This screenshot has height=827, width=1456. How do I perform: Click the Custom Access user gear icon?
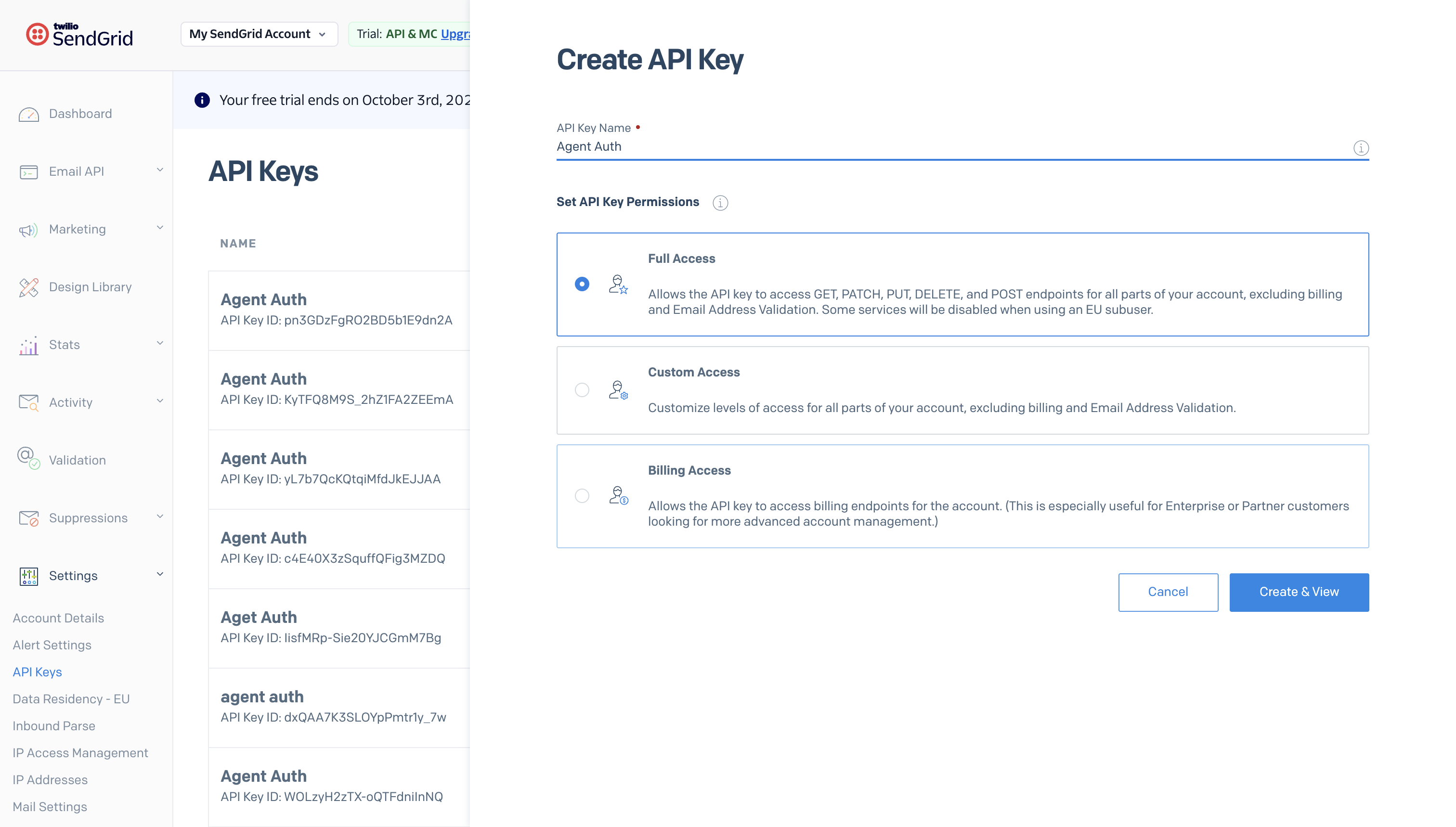[618, 390]
